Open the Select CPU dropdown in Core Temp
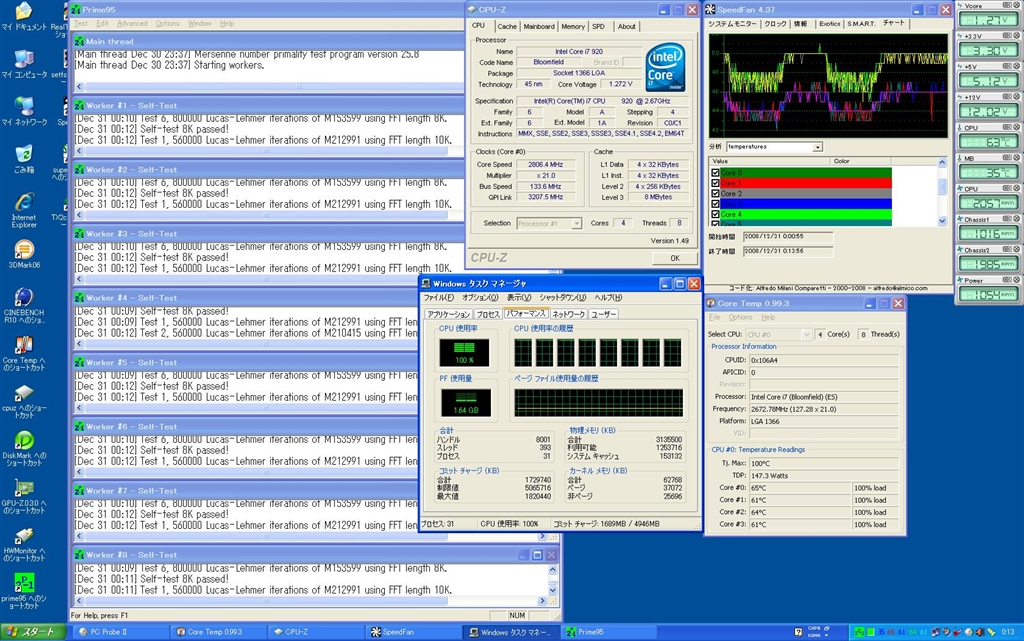This screenshot has width=1024, height=641. (805, 334)
